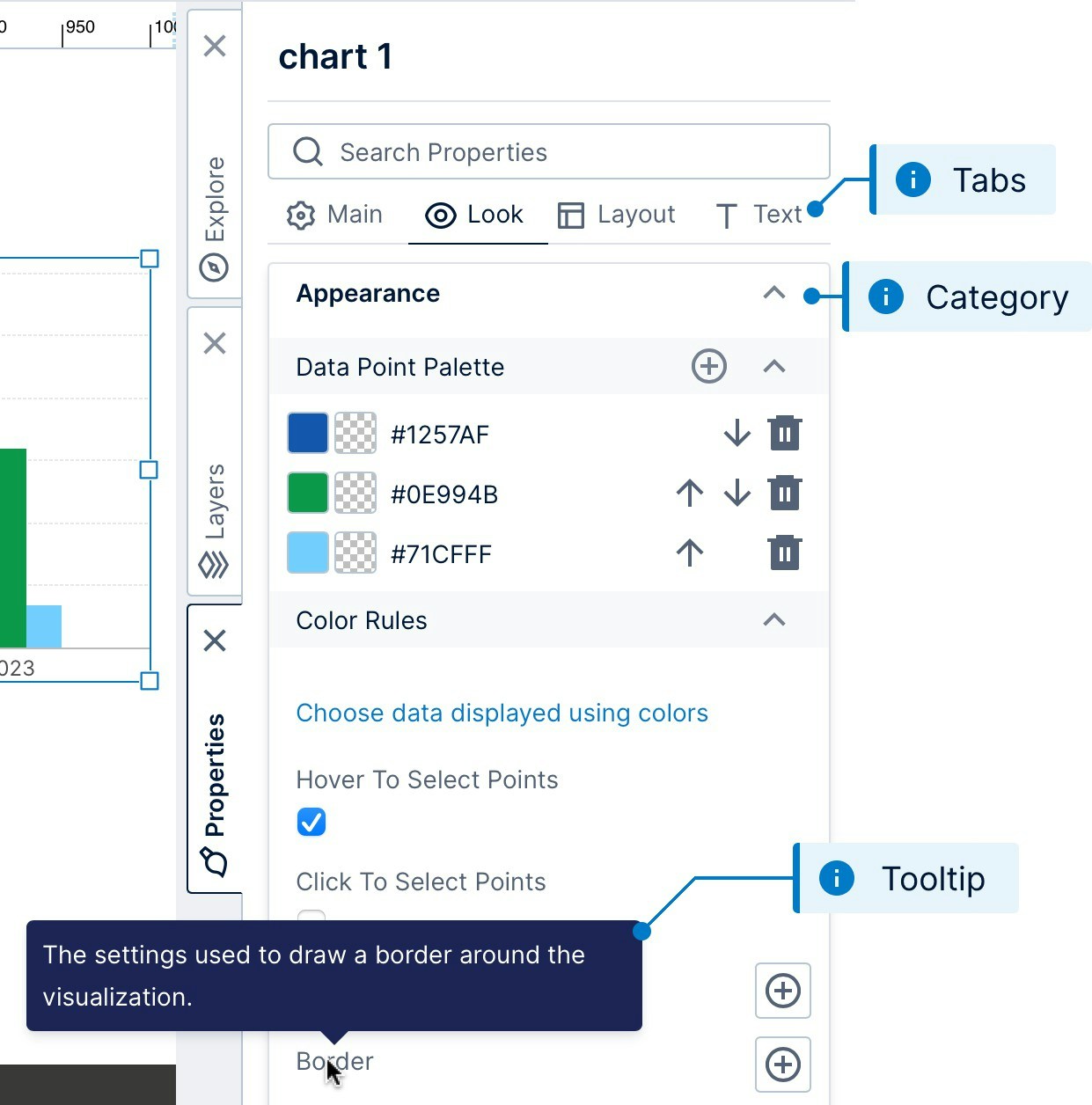Delete the #1257AF palette color
The width and height of the screenshot is (1092, 1105).
click(785, 434)
